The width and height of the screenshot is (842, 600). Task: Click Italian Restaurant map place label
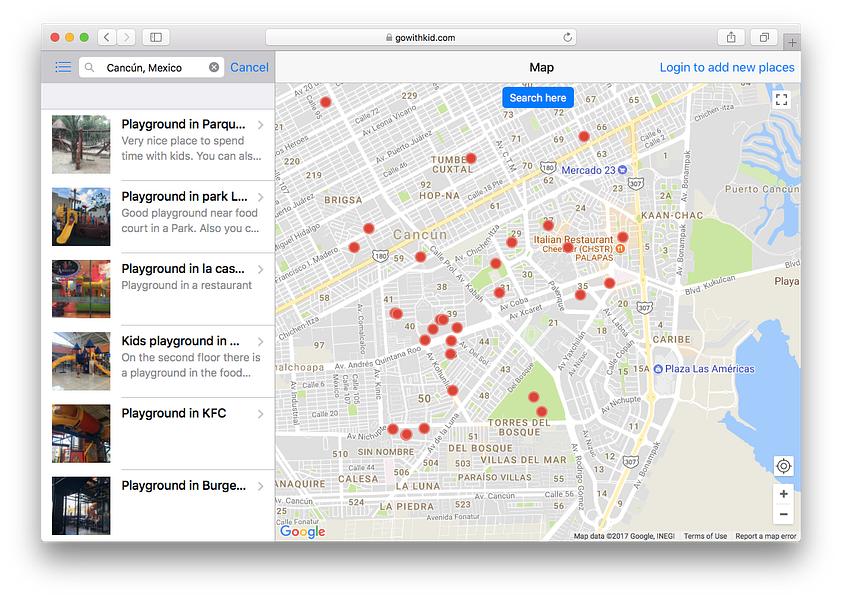(574, 240)
